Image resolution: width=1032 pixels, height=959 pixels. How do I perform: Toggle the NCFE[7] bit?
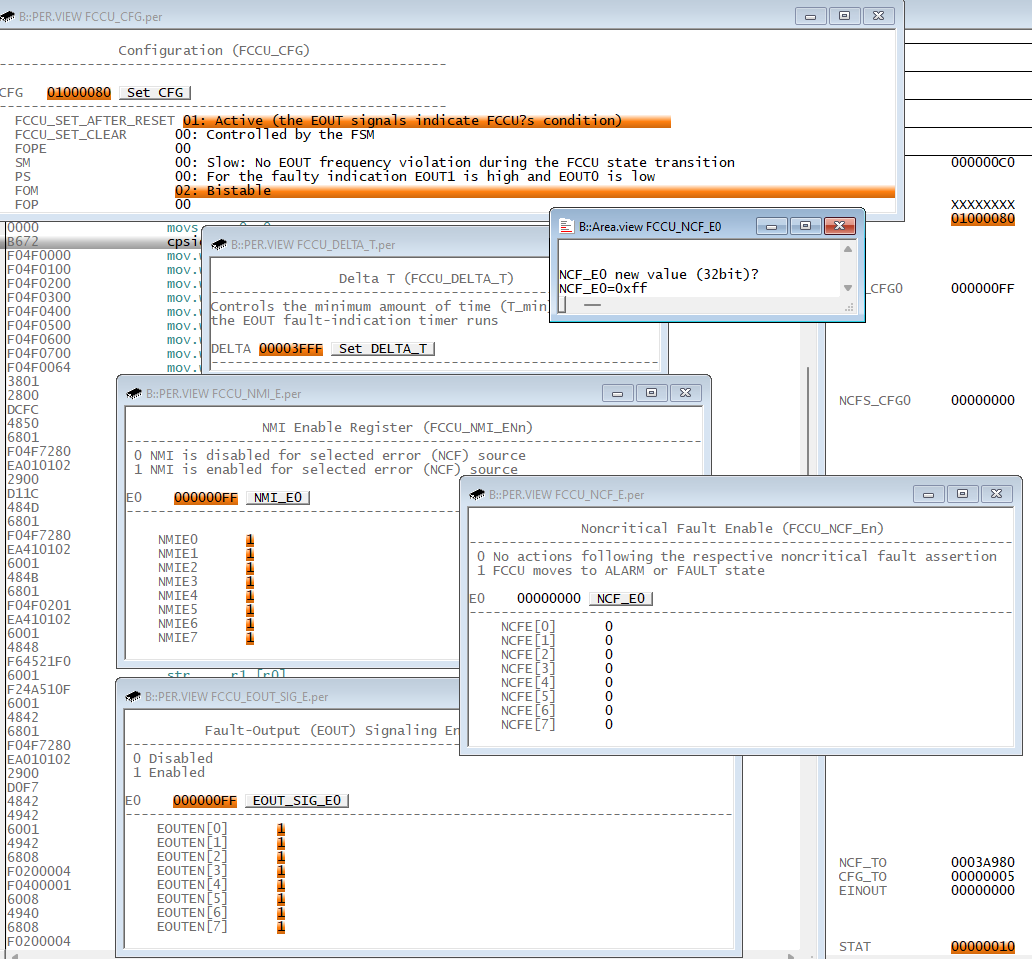(609, 725)
